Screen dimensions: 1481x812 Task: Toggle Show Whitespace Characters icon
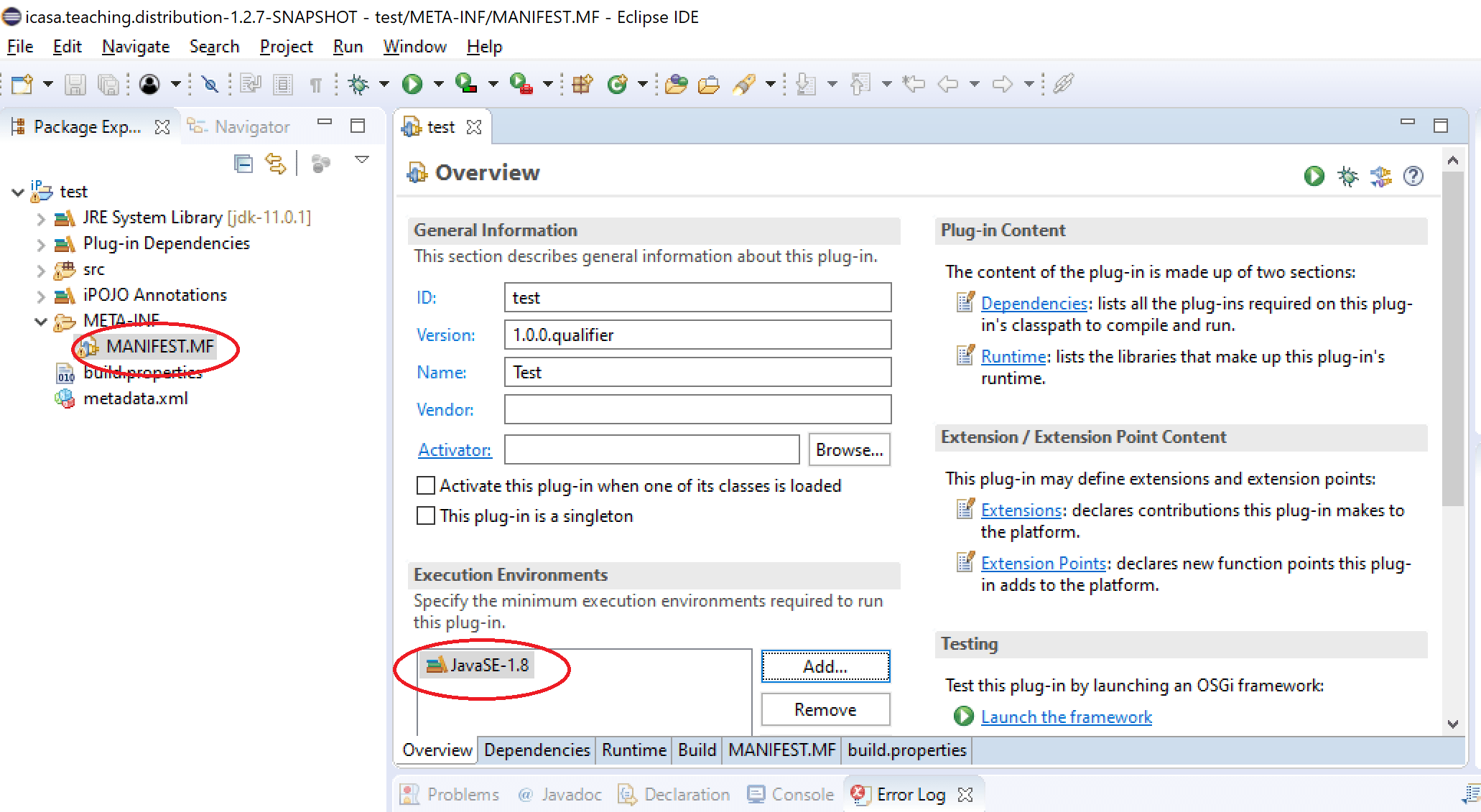315,84
